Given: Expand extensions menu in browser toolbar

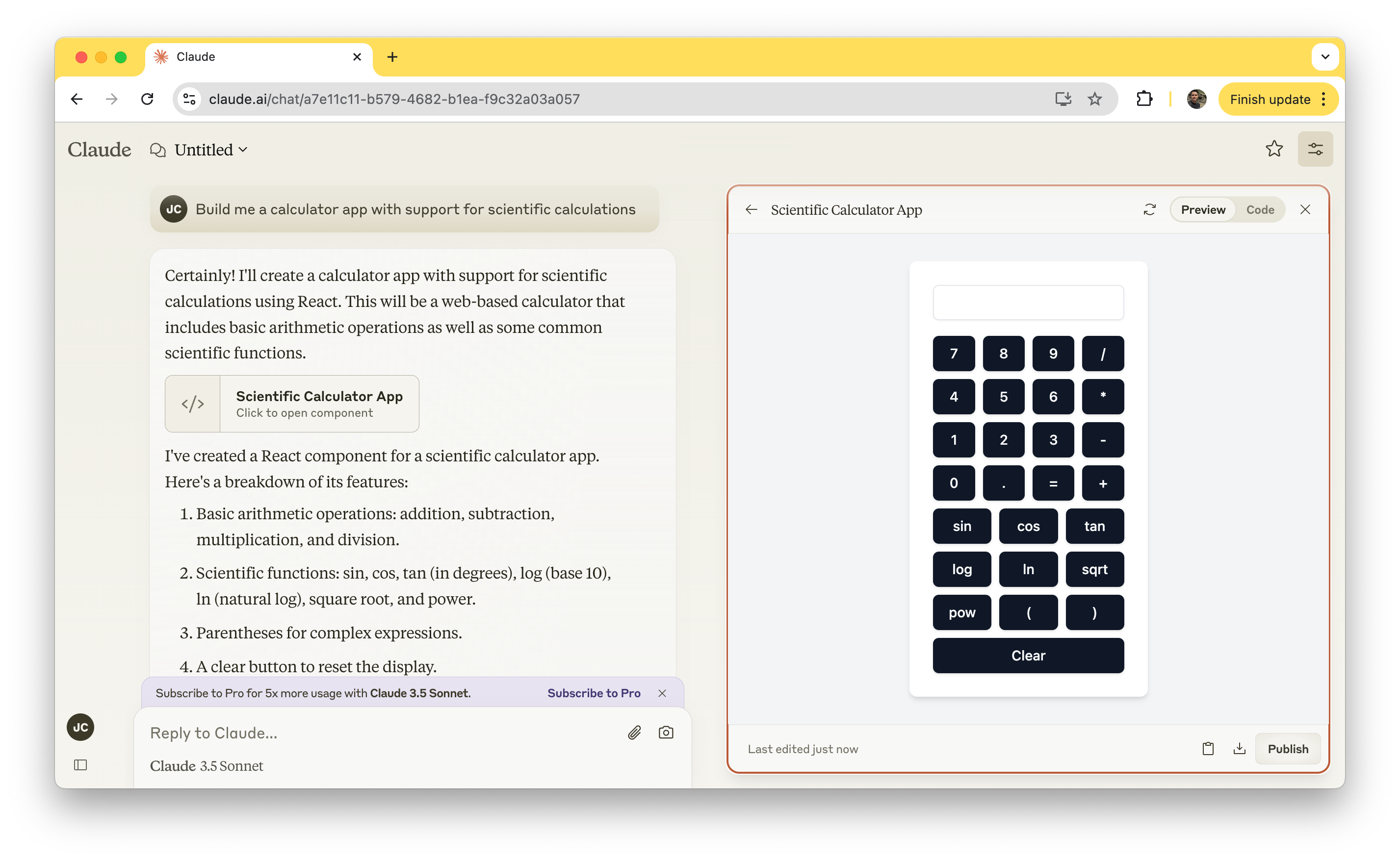Looking at the screenshot, I should point(1143,99).
